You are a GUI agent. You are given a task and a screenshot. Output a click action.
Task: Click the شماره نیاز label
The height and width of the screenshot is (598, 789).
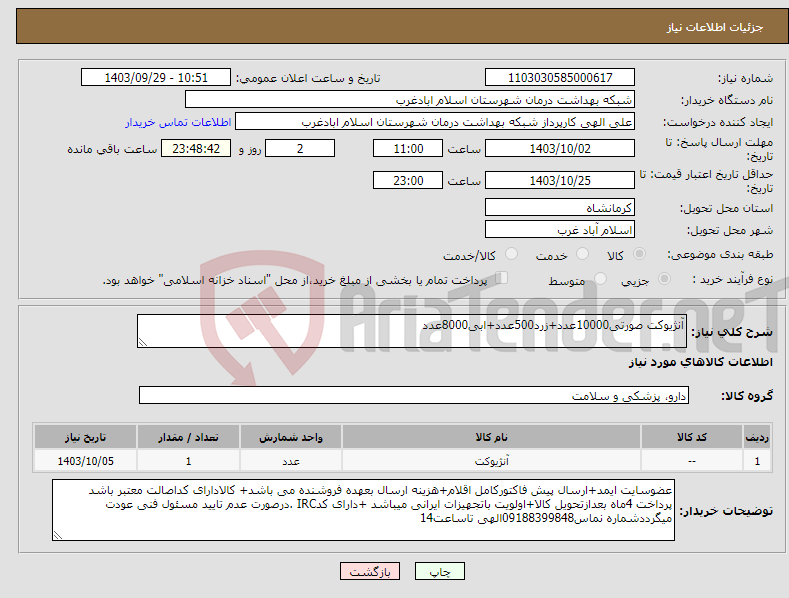pyautogui.click(x=745, y=78)
